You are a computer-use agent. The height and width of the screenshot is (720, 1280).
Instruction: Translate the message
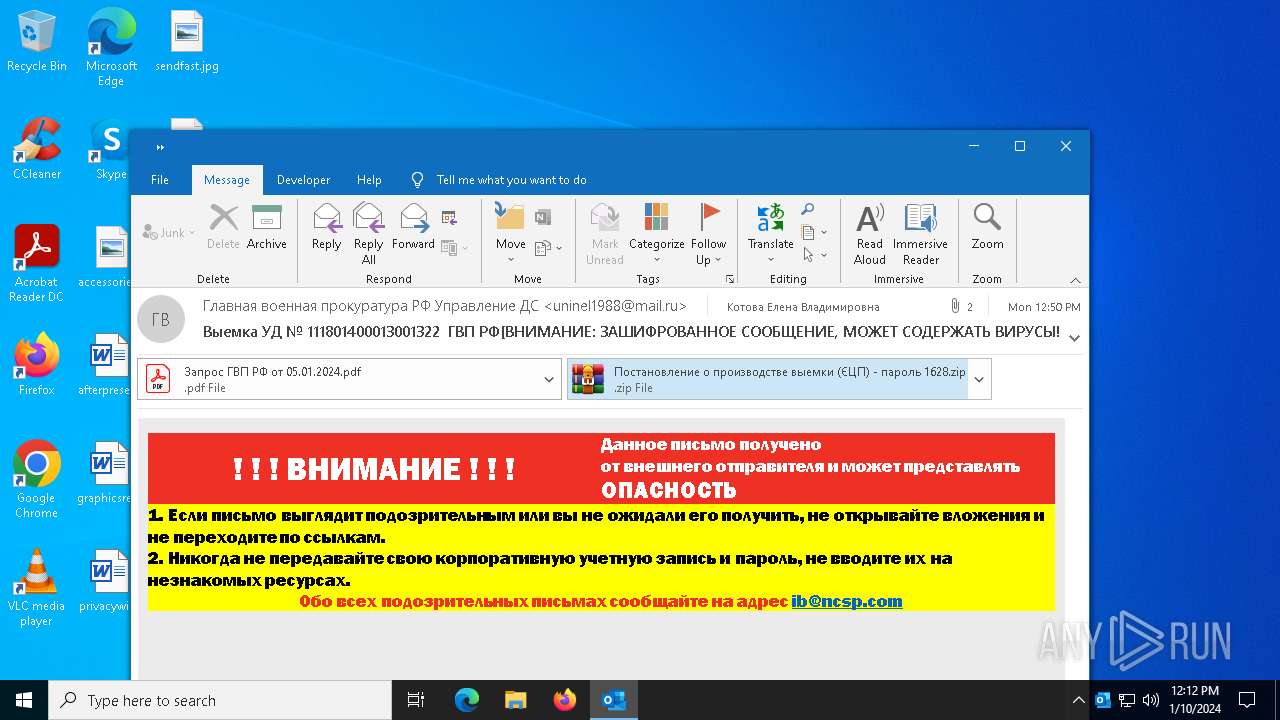click(770, 234)
